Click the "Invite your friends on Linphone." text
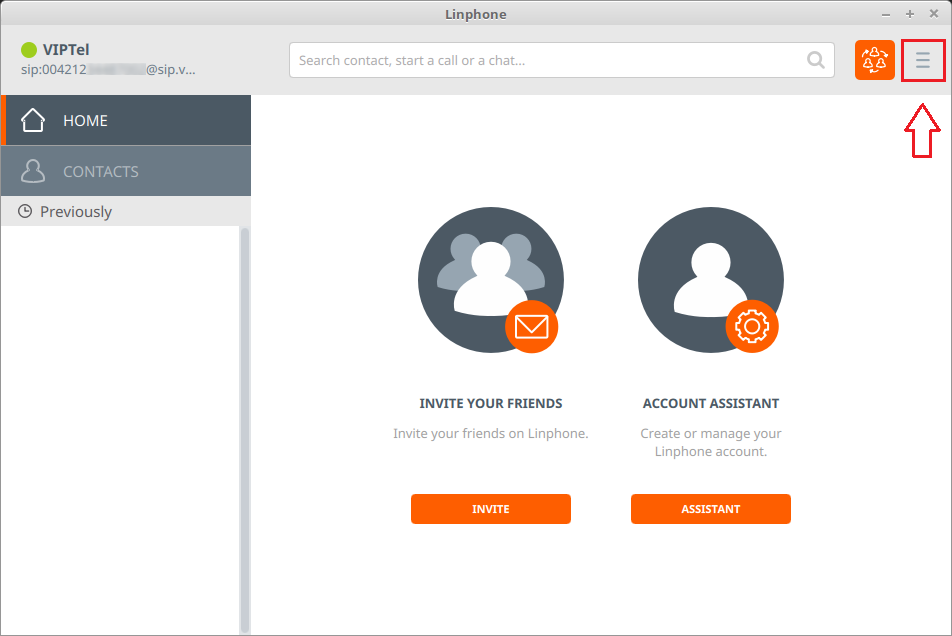The width and height of the screenshot is (952, 636). pyautogui.click(x=491, y=434)
